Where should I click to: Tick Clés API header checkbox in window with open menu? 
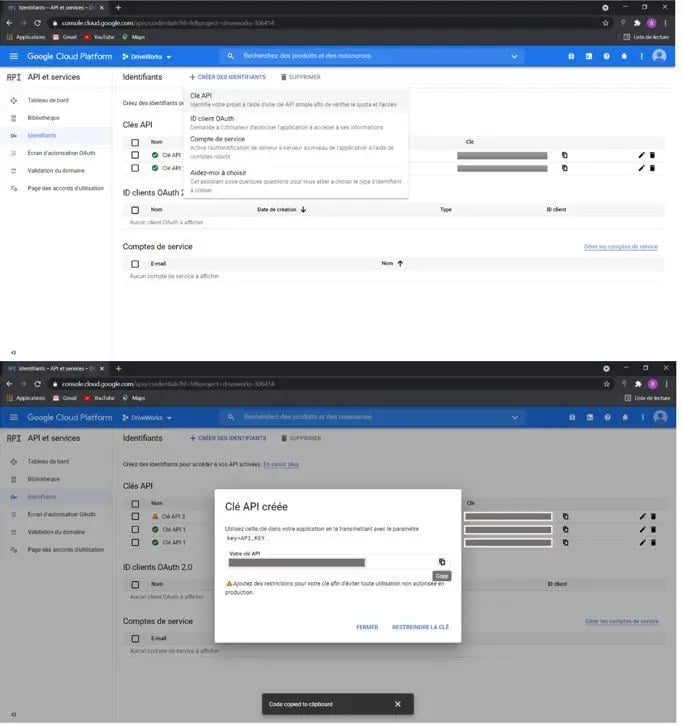[x=135, y=142]
